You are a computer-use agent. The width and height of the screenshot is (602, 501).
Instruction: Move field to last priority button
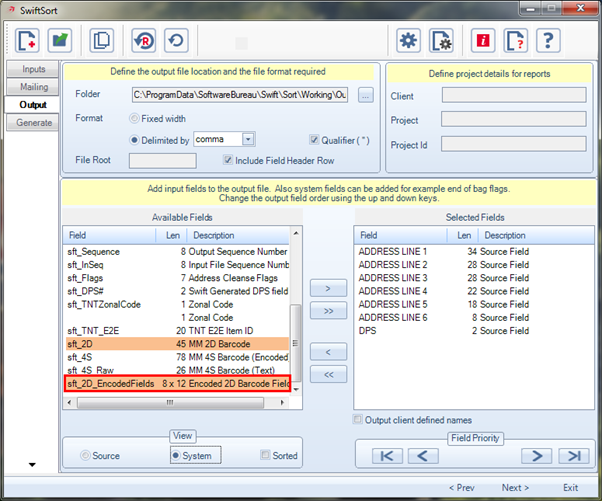point(574,456)
